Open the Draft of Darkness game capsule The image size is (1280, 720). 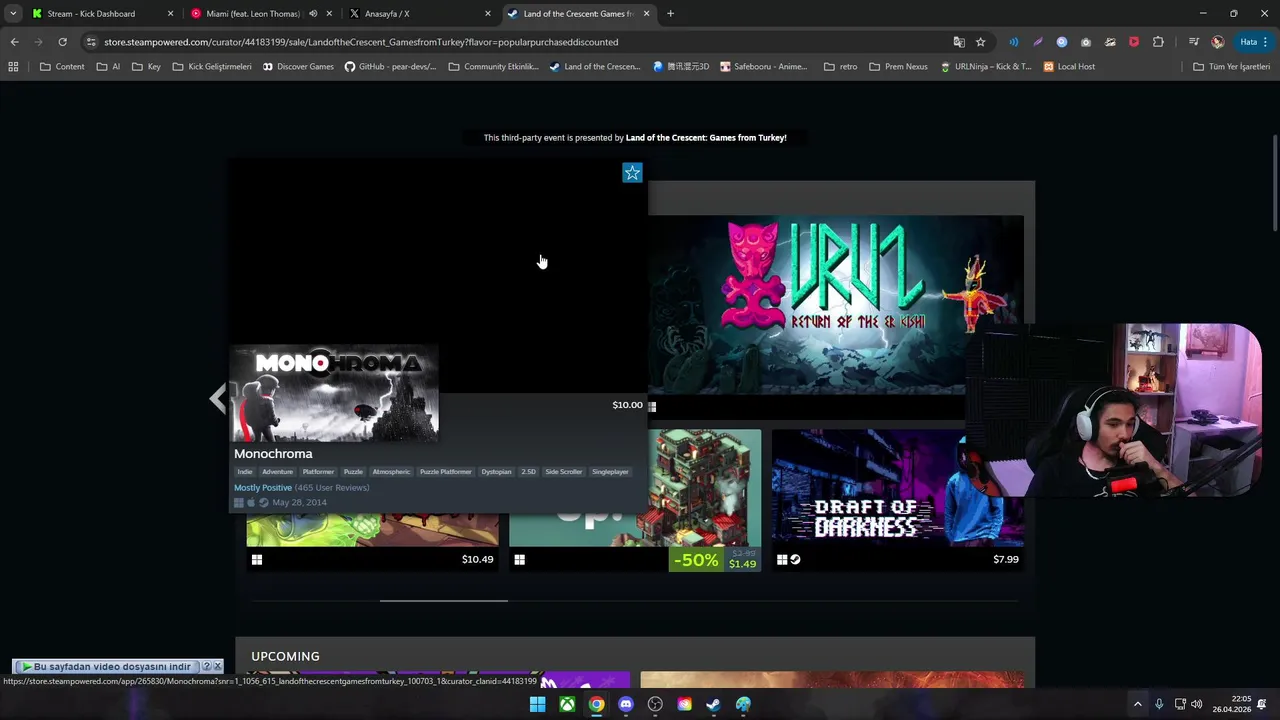(898, 488)
